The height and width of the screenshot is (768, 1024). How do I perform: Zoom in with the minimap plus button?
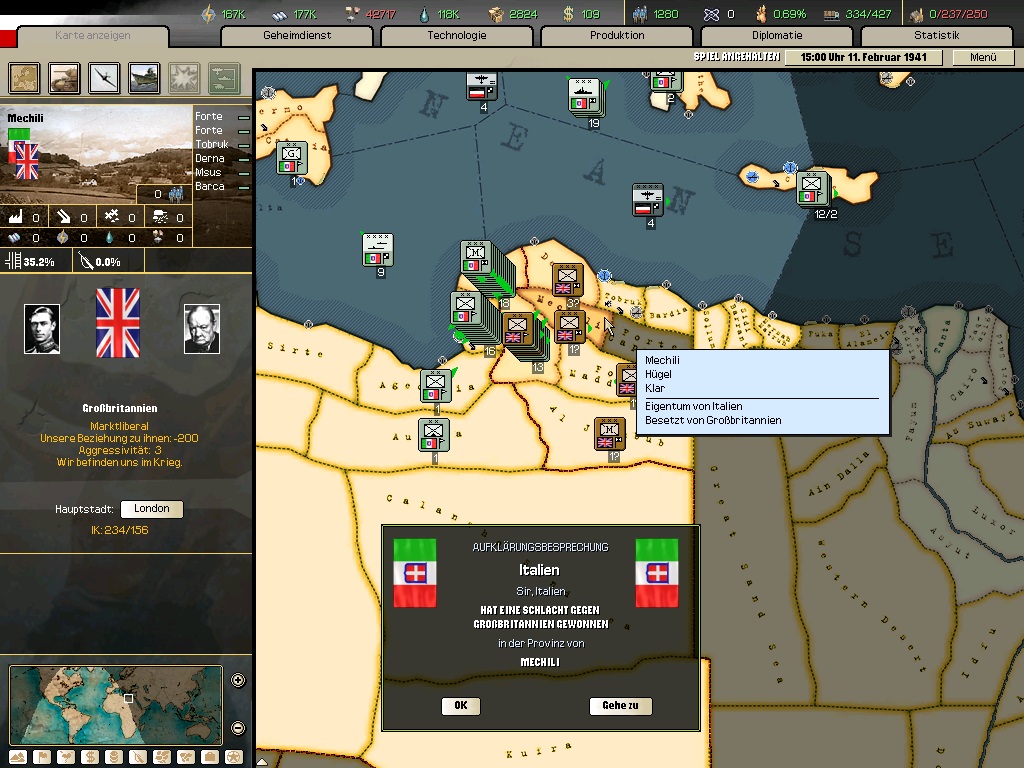238,681
